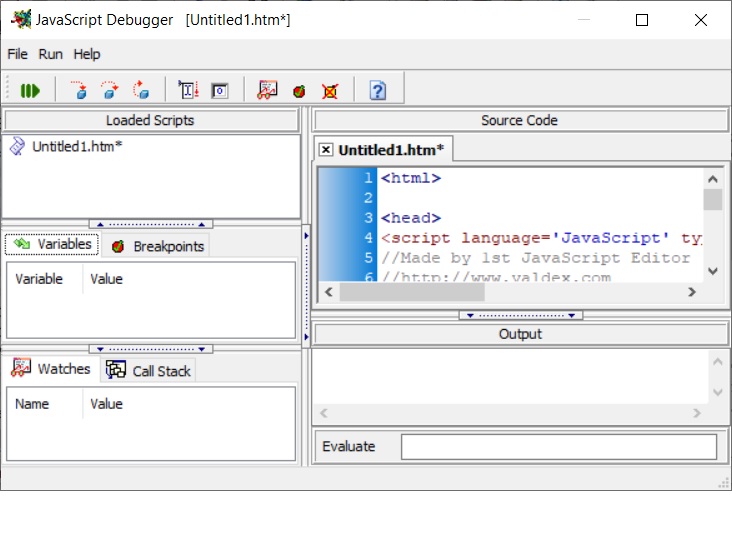Click into the Evaluate input field
Viewport: 732px width, 545px height.
(559, 447)
